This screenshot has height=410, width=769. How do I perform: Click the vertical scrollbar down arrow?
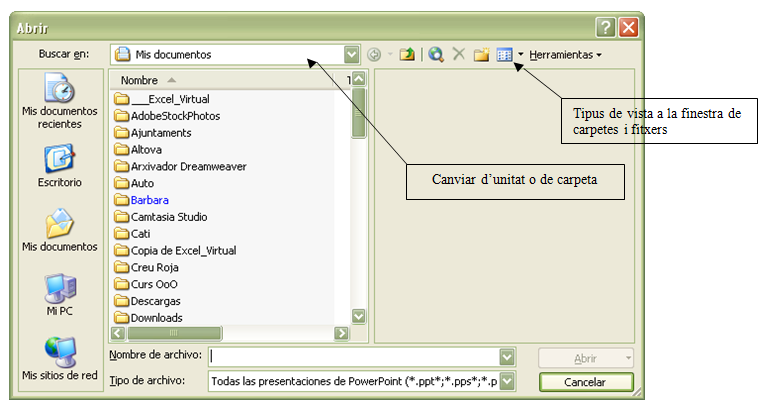point(359,316)
